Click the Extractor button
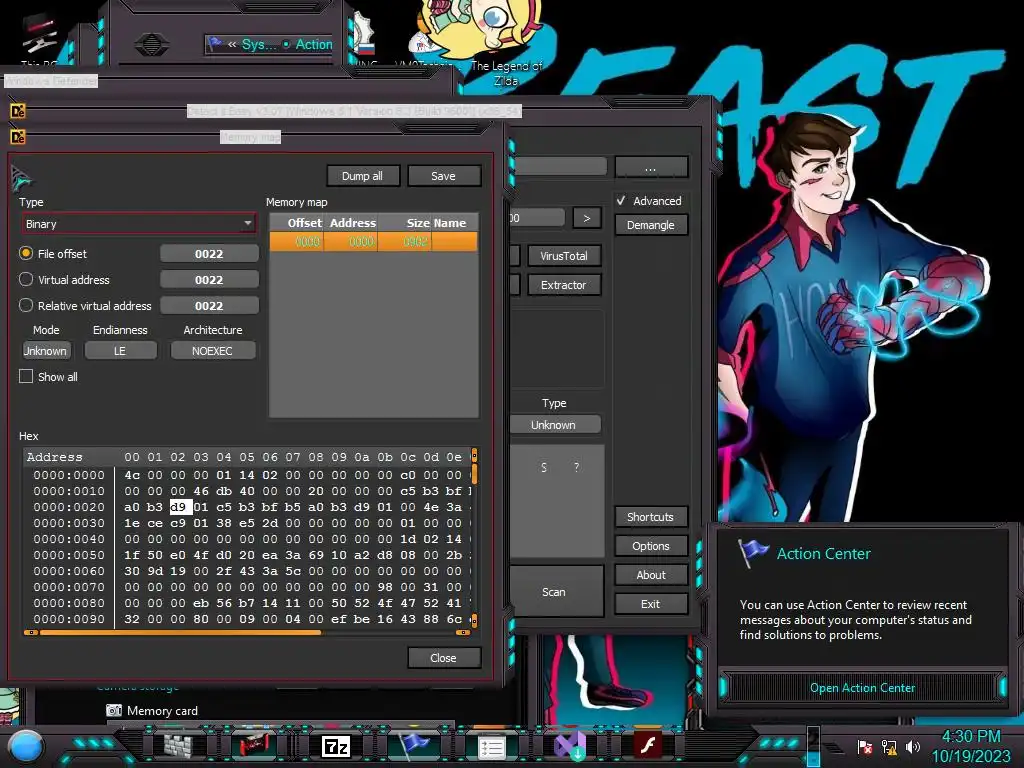1024x768 pixels. pyautogui.click(x=564, y=285)
